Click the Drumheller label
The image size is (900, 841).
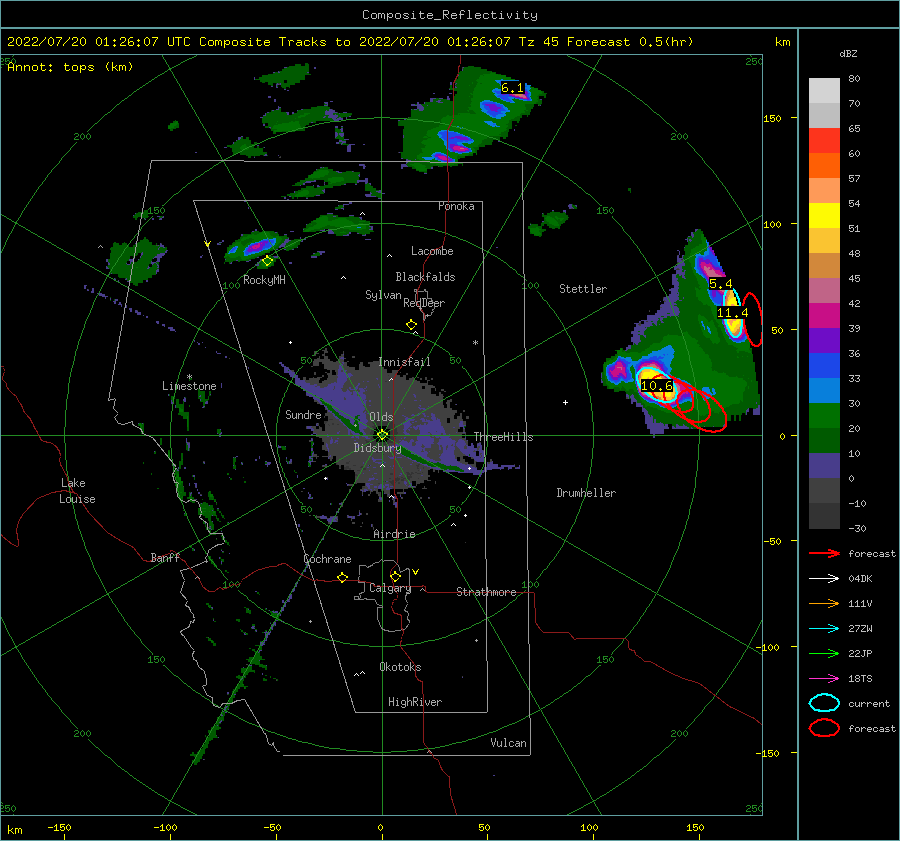[x=586, y=493]
